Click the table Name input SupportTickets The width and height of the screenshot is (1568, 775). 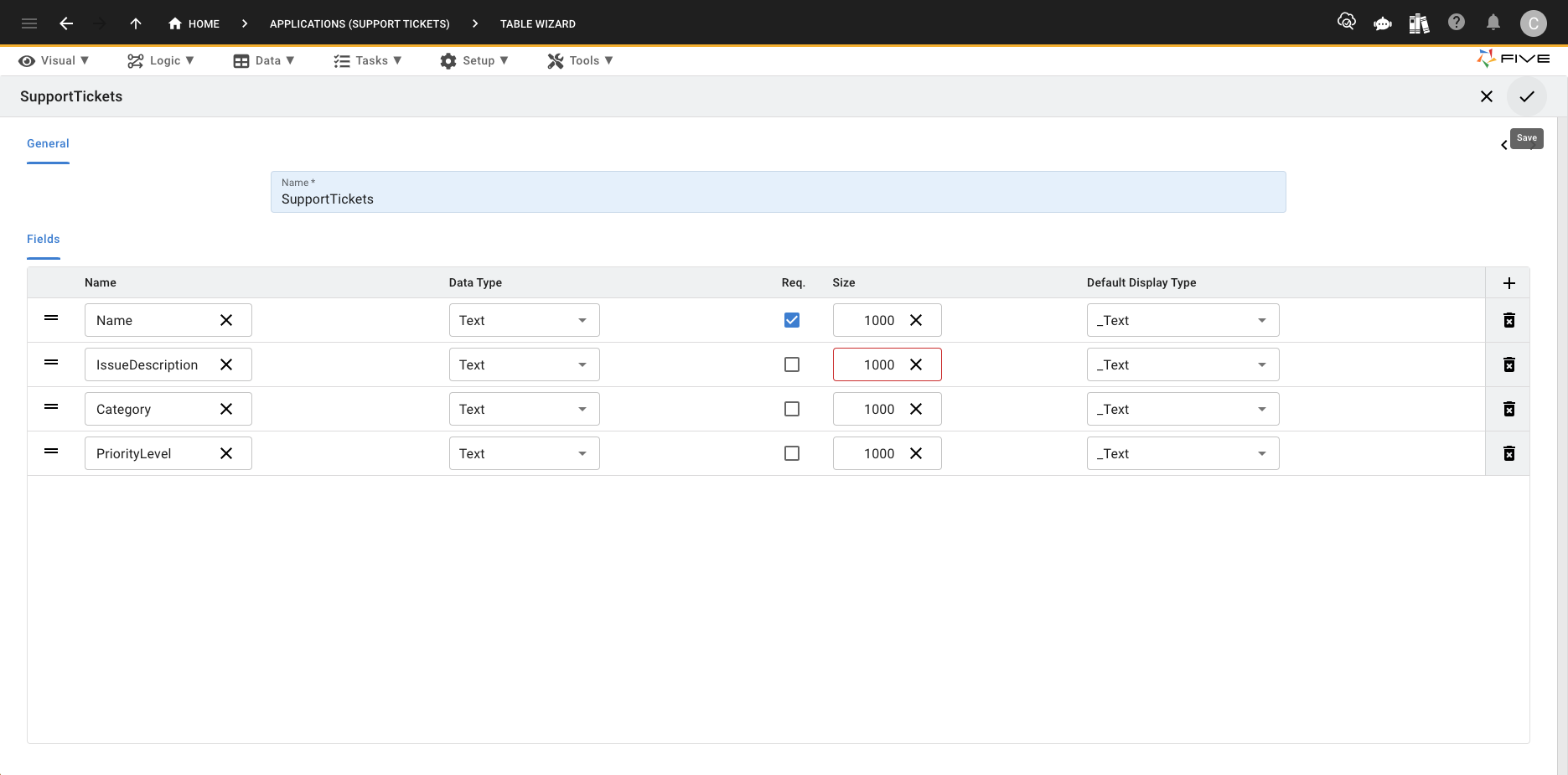(778, 192)
